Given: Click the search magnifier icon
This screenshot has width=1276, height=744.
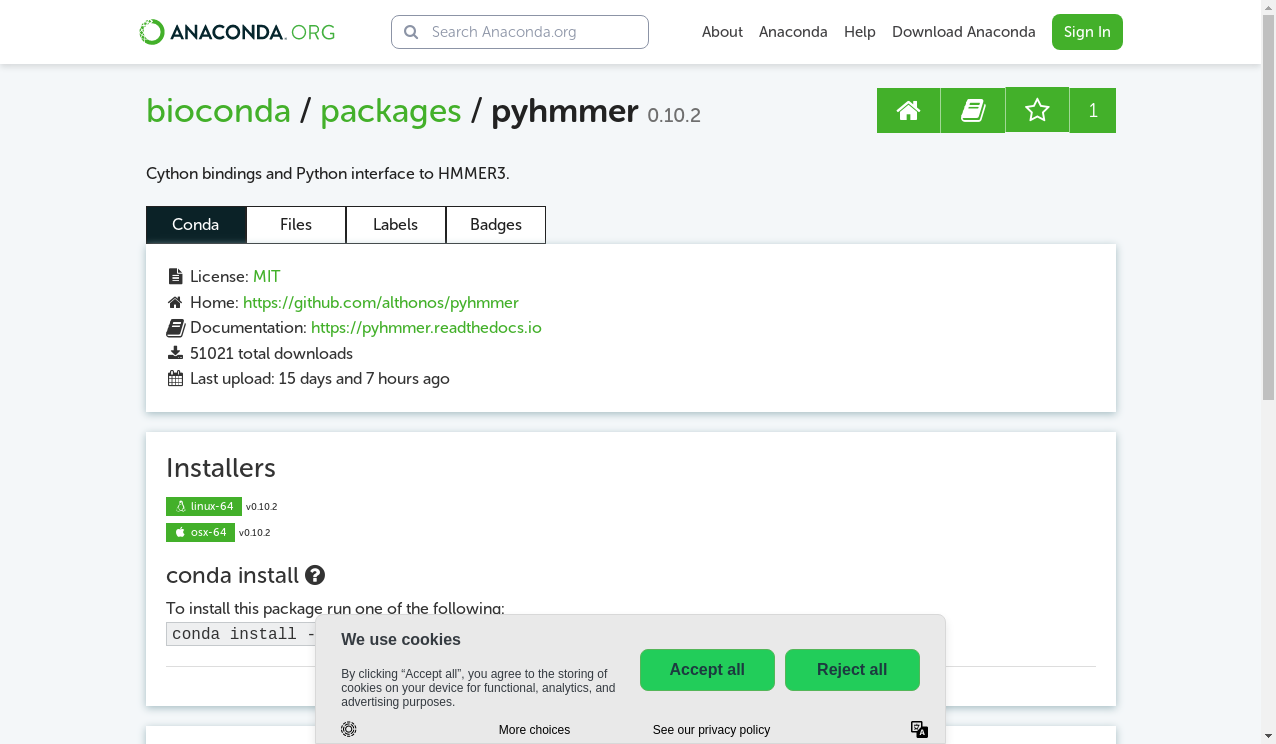Looking at the screenshot, I should pyautogui.click(x=411, y=32).
